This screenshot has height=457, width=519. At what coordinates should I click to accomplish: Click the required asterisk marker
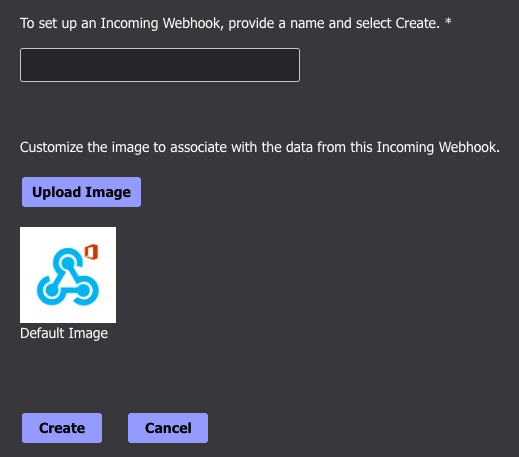click(x=448, y=22)
